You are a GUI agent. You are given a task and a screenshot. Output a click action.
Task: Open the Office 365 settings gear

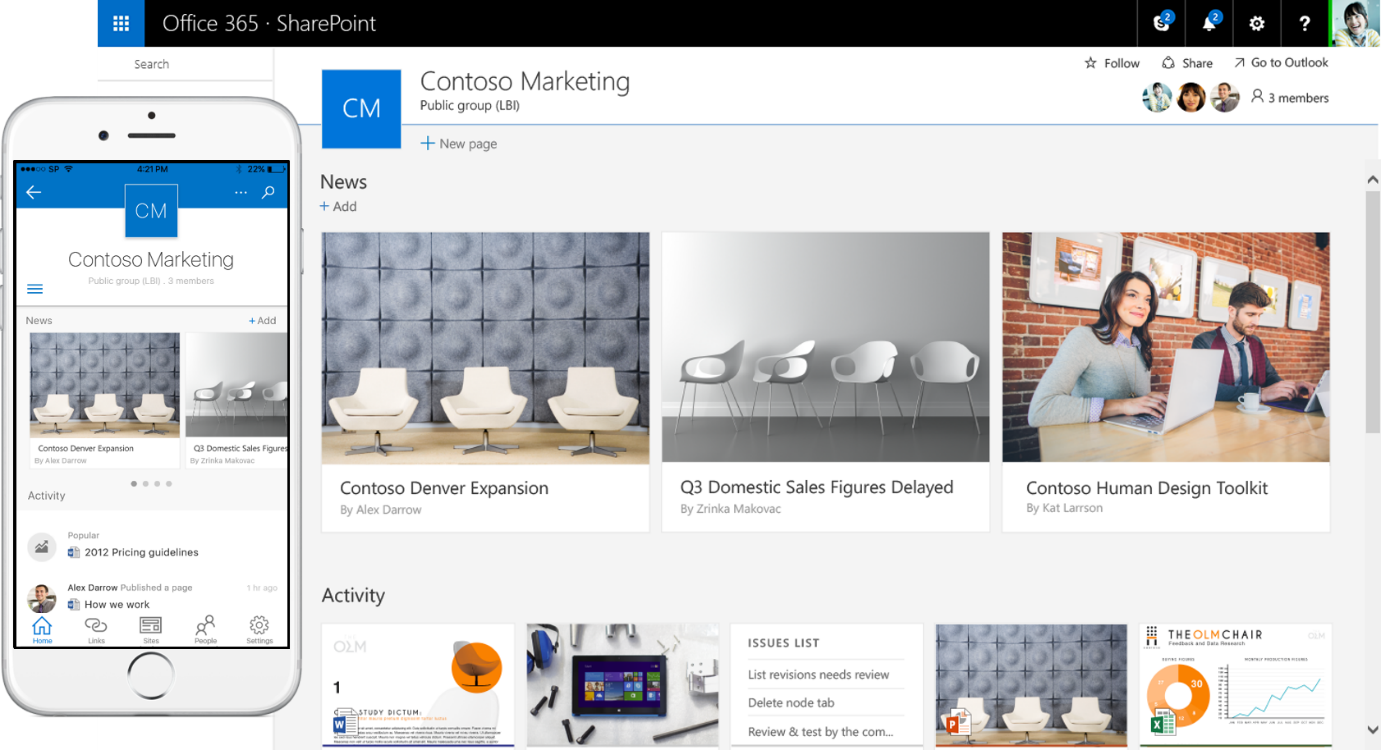pos(1256,23)
